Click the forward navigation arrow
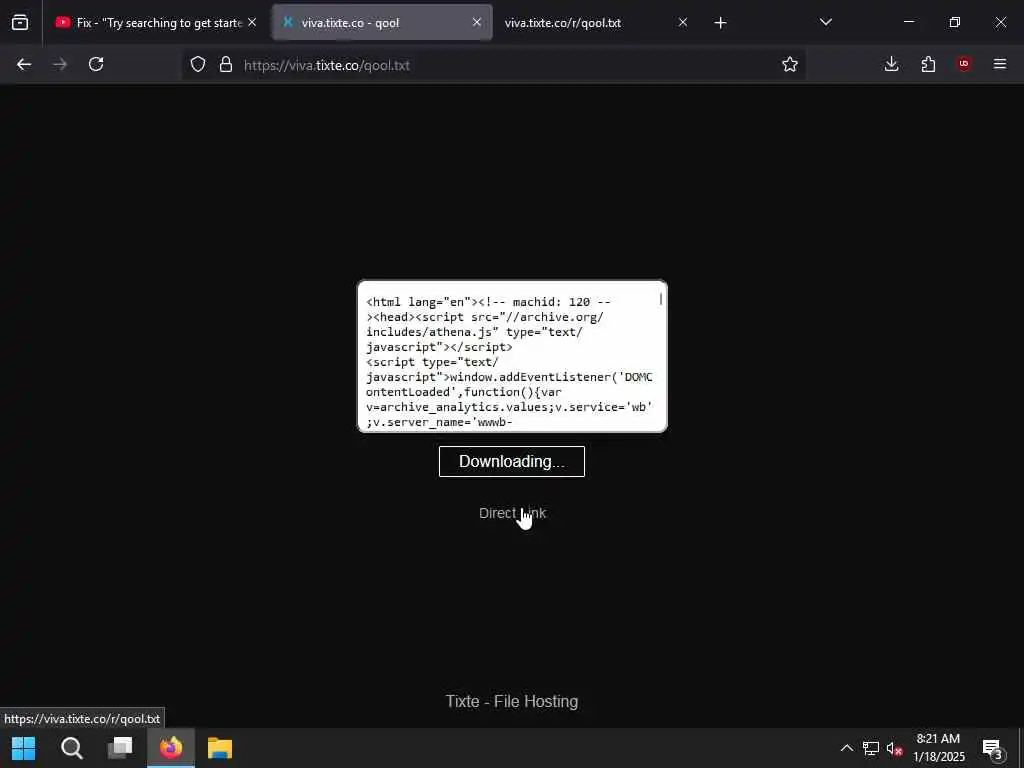 [60, 64]
